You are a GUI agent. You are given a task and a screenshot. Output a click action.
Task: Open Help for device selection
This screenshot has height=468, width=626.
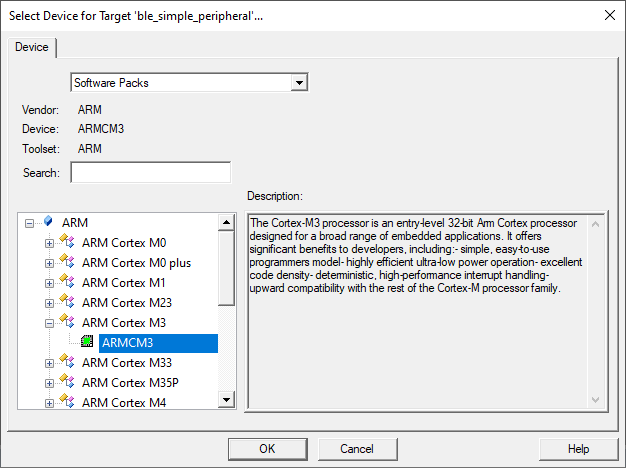(x=578, y=449)
